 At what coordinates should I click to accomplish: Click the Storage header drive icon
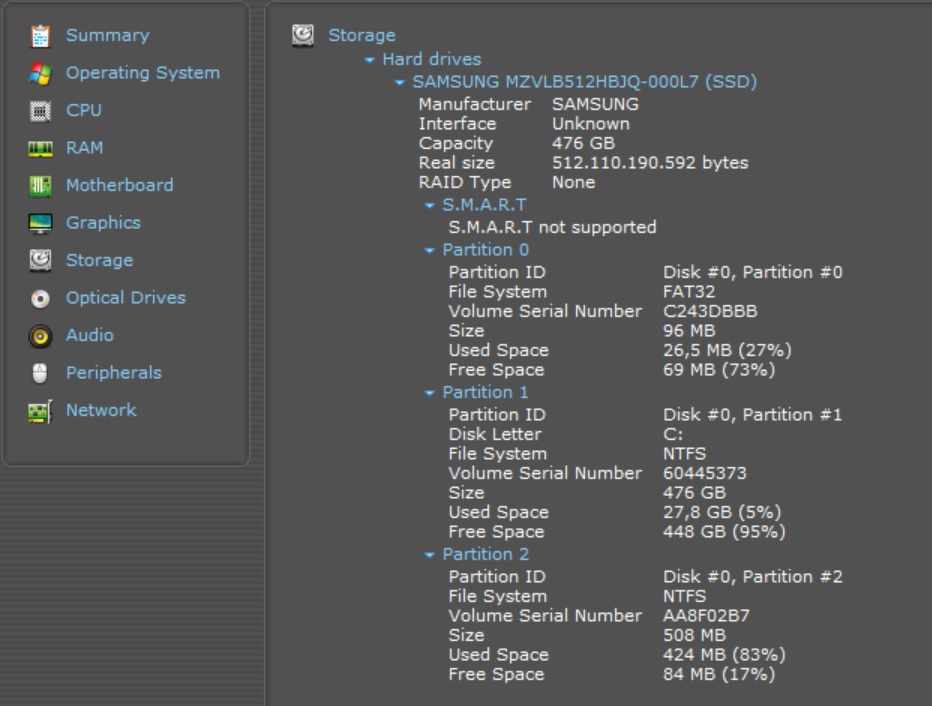tap(303, 36)
